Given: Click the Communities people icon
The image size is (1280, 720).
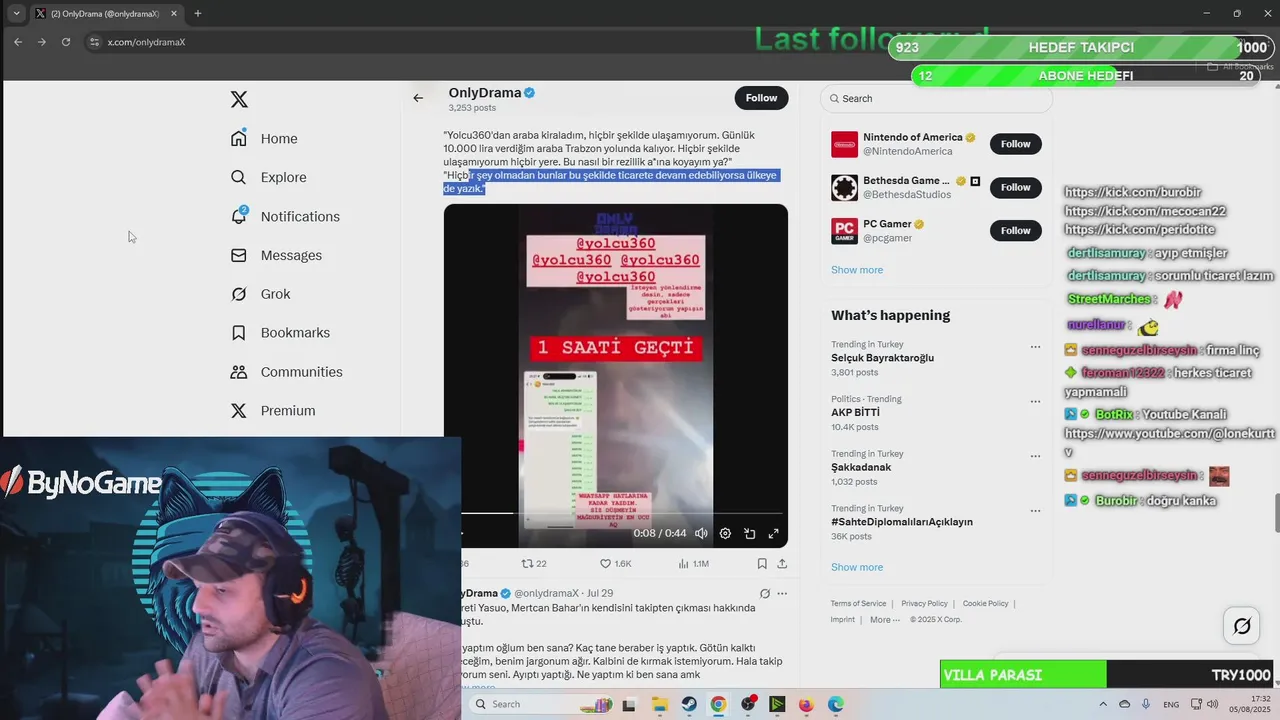Looking at the screenshot, I should 238,372.
